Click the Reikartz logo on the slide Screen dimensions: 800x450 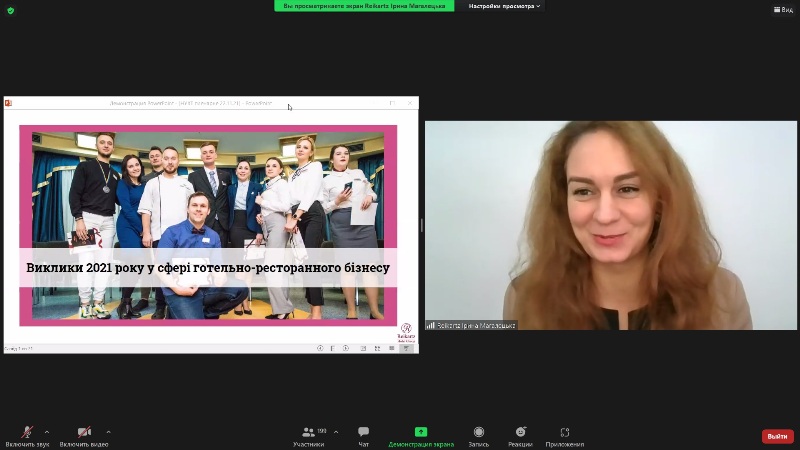click(406, 332)
